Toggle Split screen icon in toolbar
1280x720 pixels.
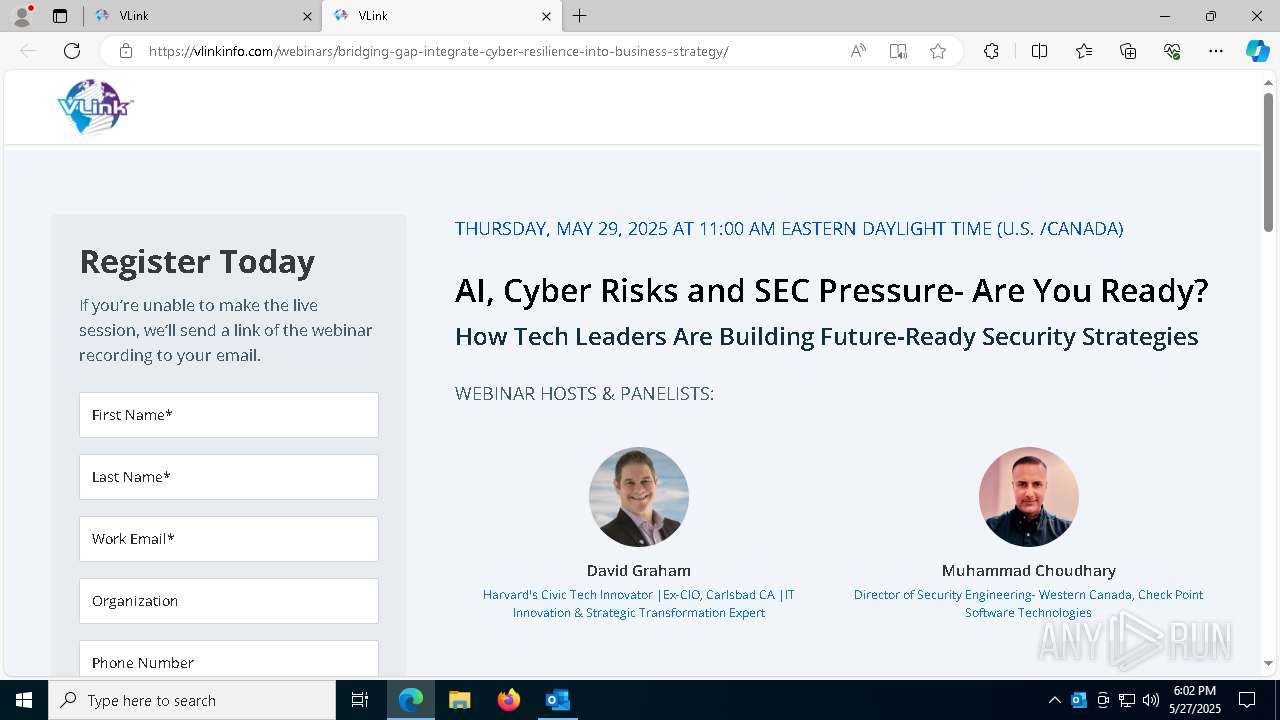tap(1039, 51)
